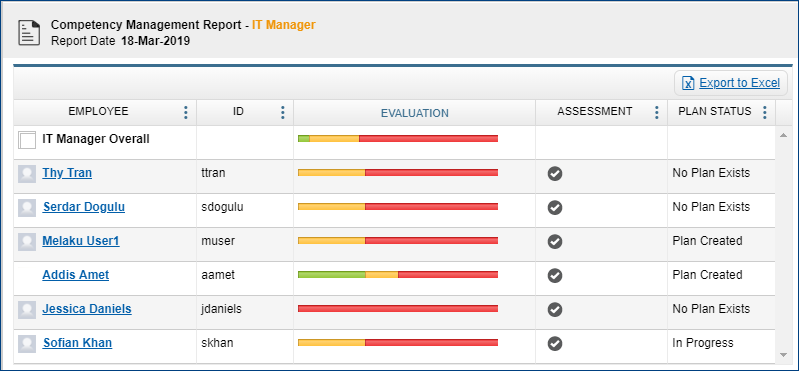799x371 pixels.
Task: Open the PLAN STATUS column options menu
Action: point(764,113)
